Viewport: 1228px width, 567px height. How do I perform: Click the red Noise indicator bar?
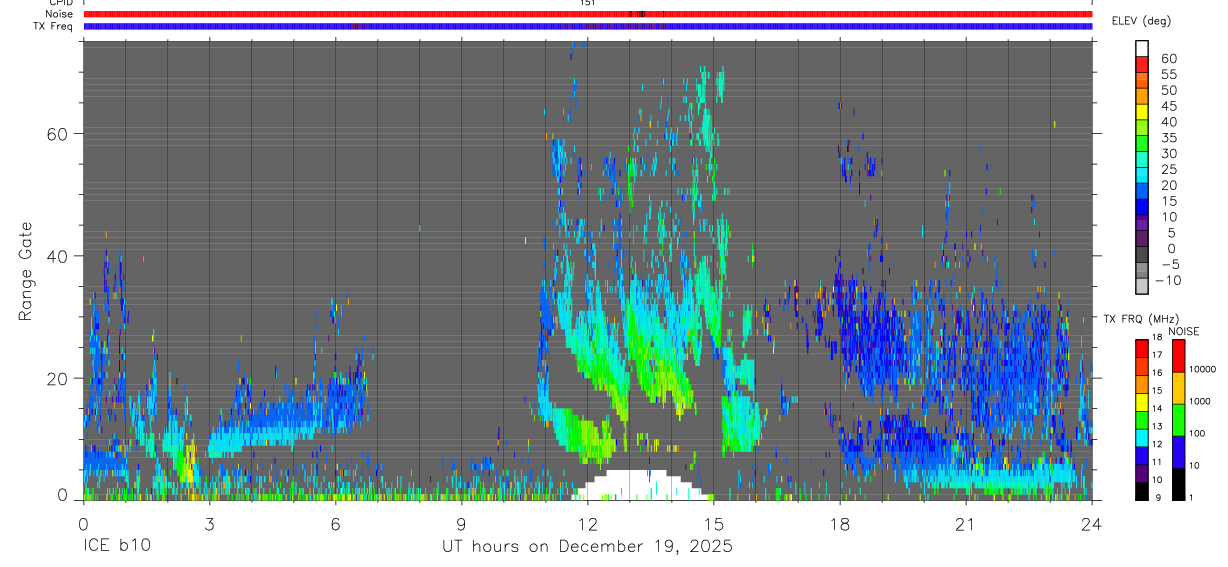[x=587, y=14]
